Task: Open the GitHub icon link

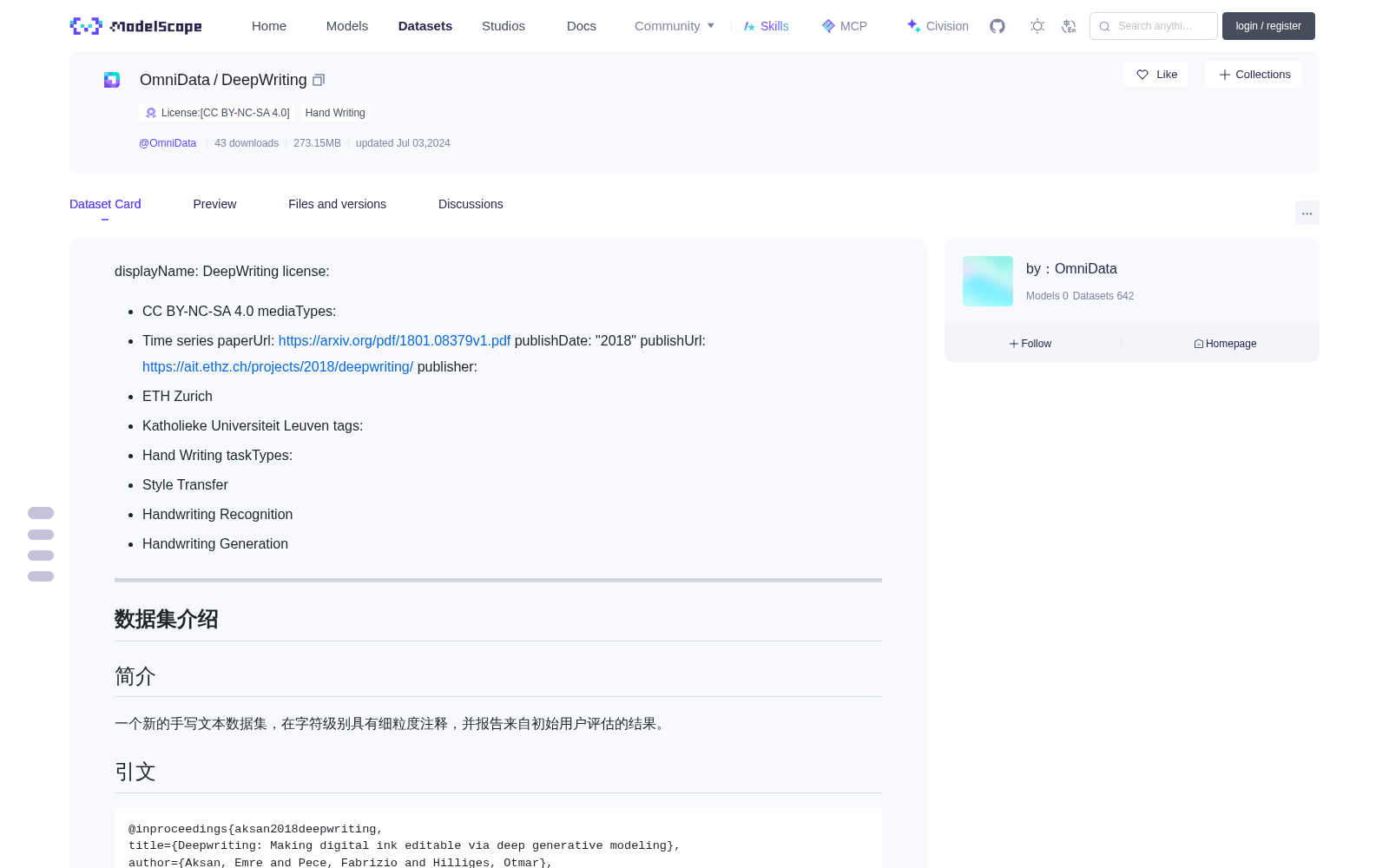Action: 997,26
